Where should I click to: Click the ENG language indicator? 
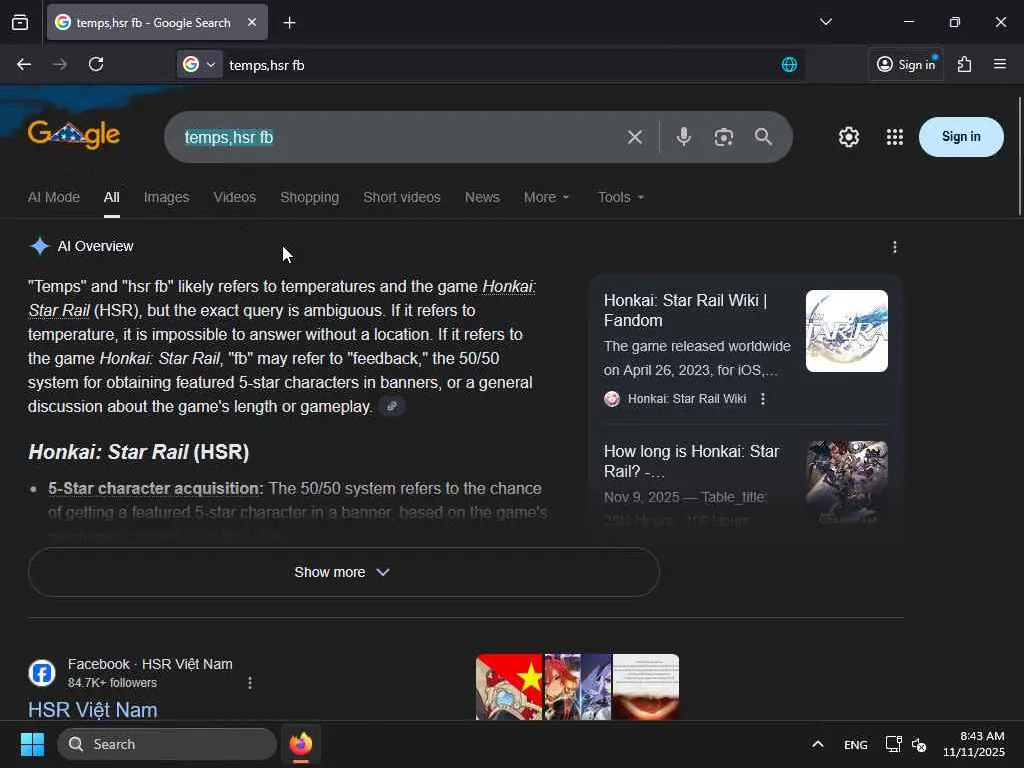(856, 744)
